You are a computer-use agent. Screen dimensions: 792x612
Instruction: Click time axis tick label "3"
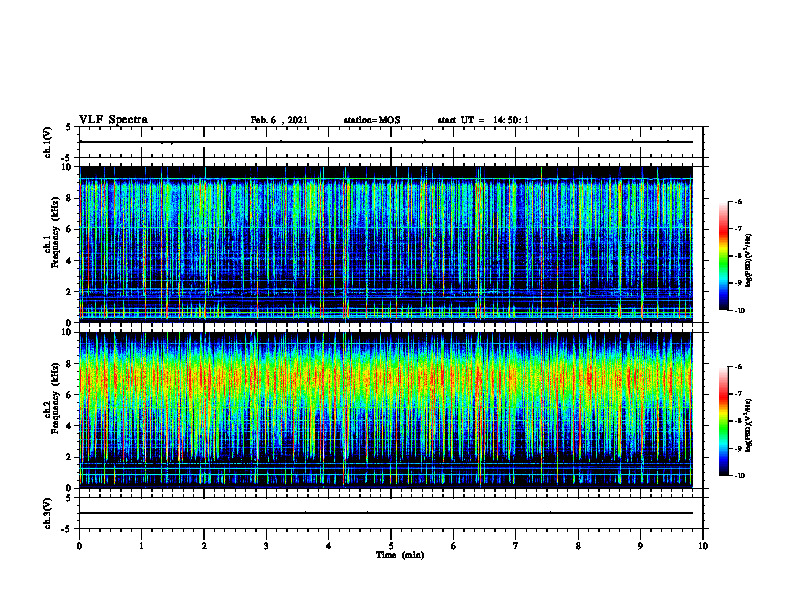266,546
